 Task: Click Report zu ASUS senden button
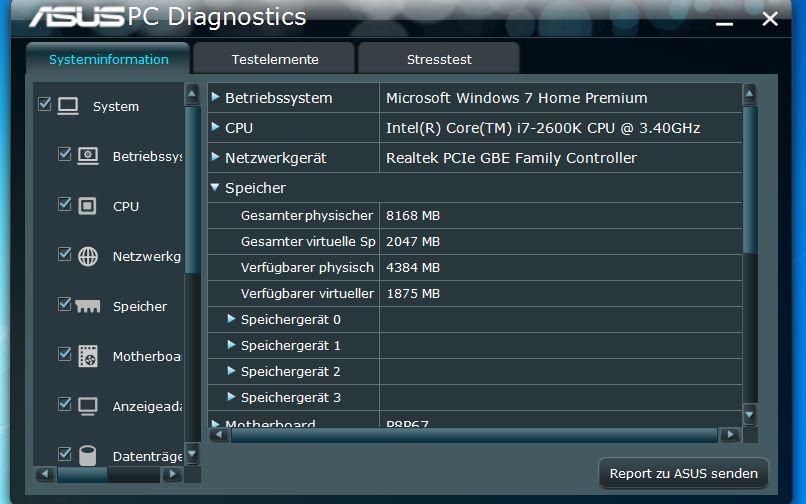[684, 473]
